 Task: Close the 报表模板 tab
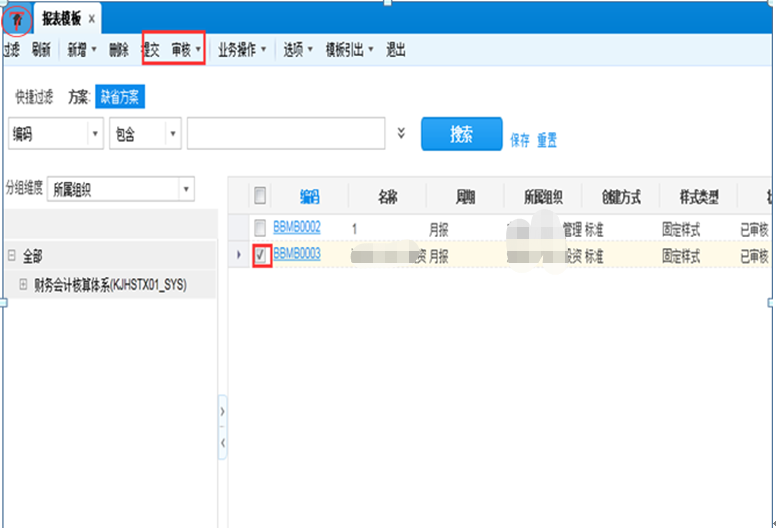(x=92, y=19)
